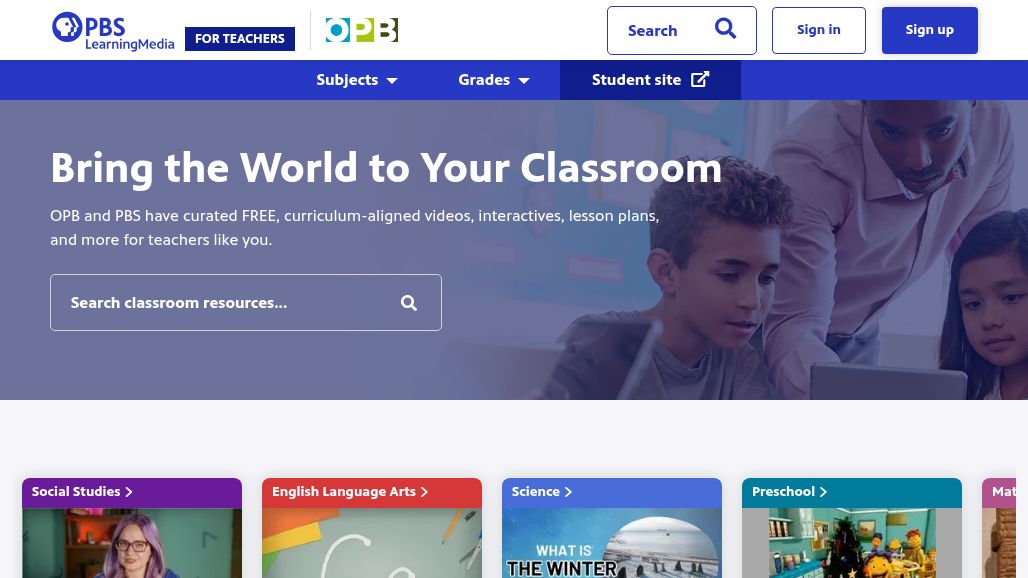Open the Student site tab
The image size is (1028, 578).
point(650,80)
